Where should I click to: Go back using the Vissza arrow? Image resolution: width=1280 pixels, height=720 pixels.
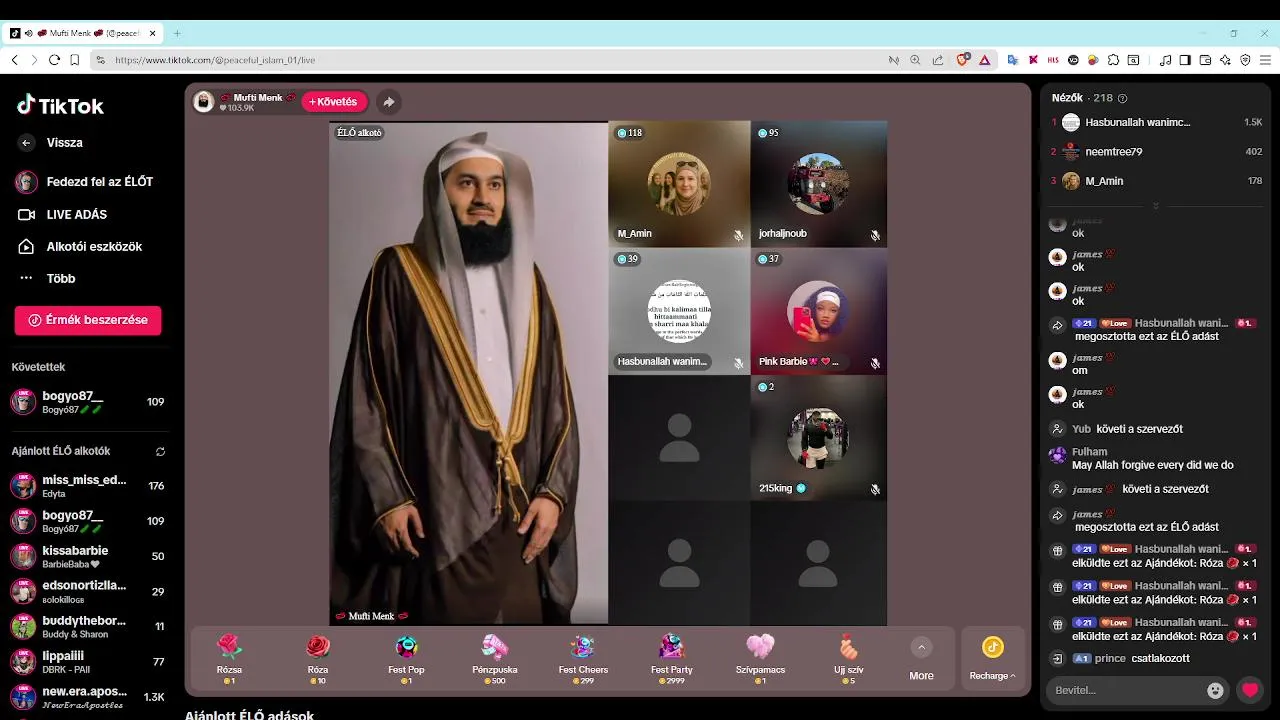tap(26, 143)
